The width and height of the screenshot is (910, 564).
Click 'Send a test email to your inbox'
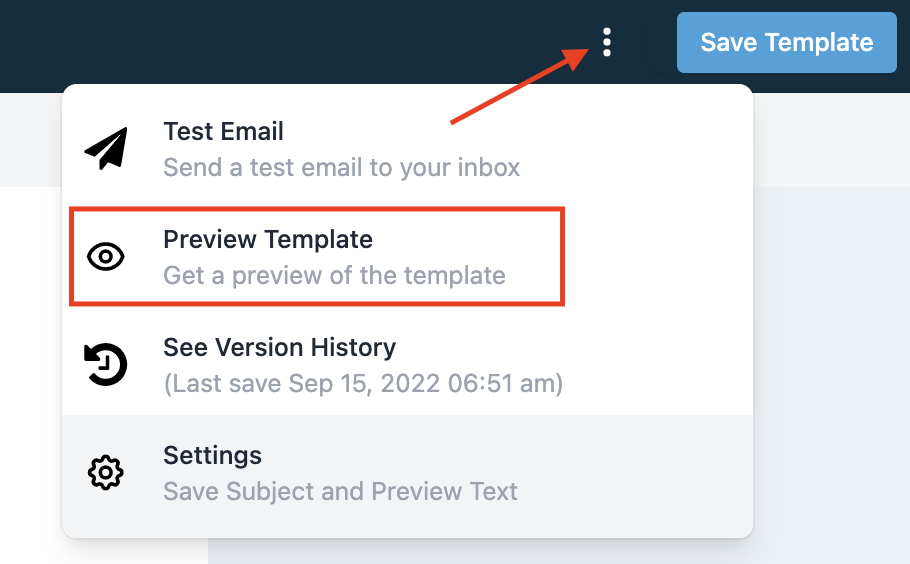click(341, 167)
